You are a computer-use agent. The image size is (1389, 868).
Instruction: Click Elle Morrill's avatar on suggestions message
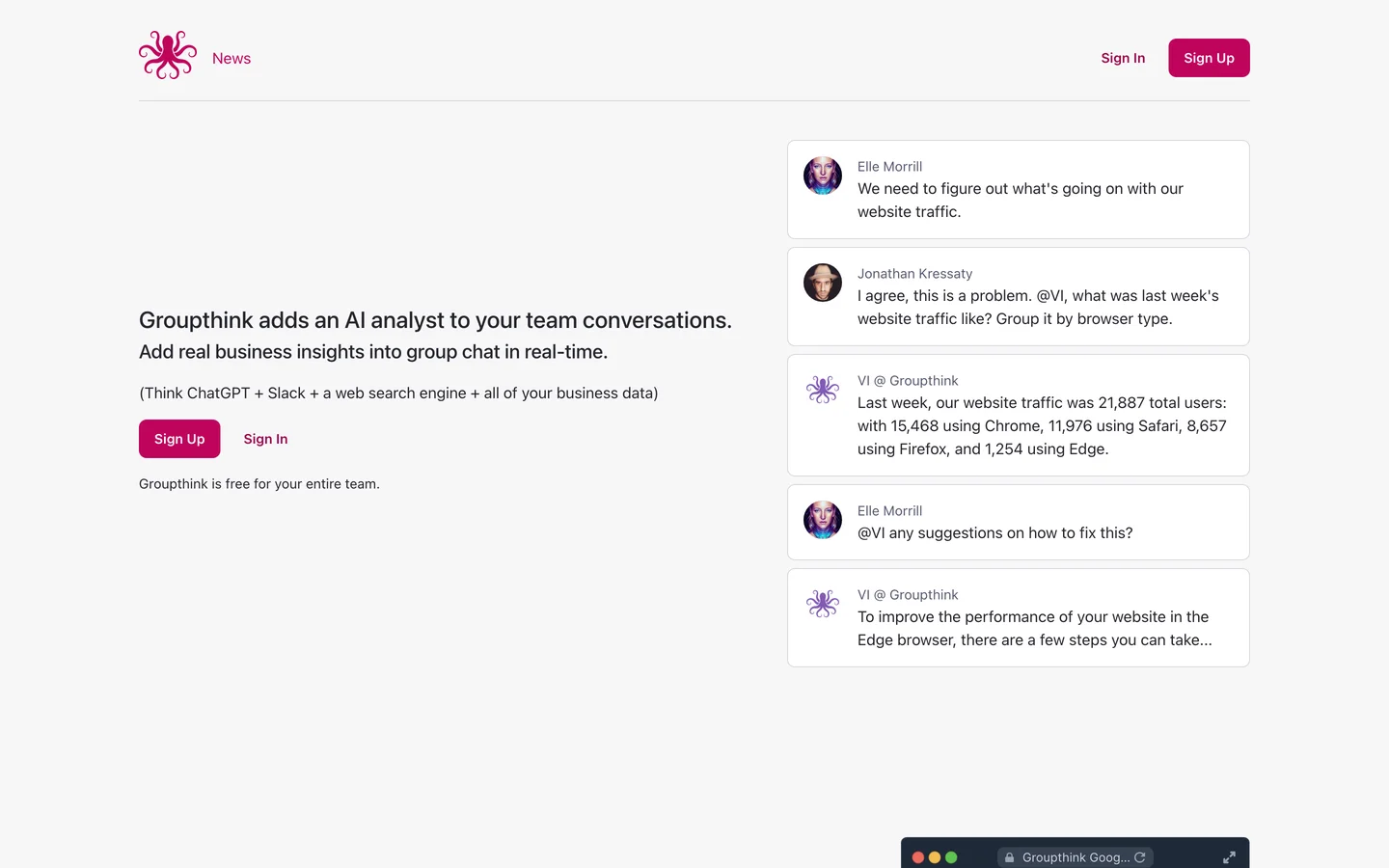(x=823, y=520)
